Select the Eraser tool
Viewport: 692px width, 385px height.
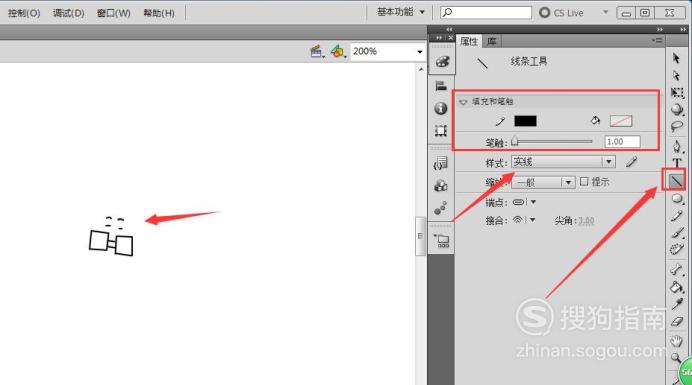(677, 322)
